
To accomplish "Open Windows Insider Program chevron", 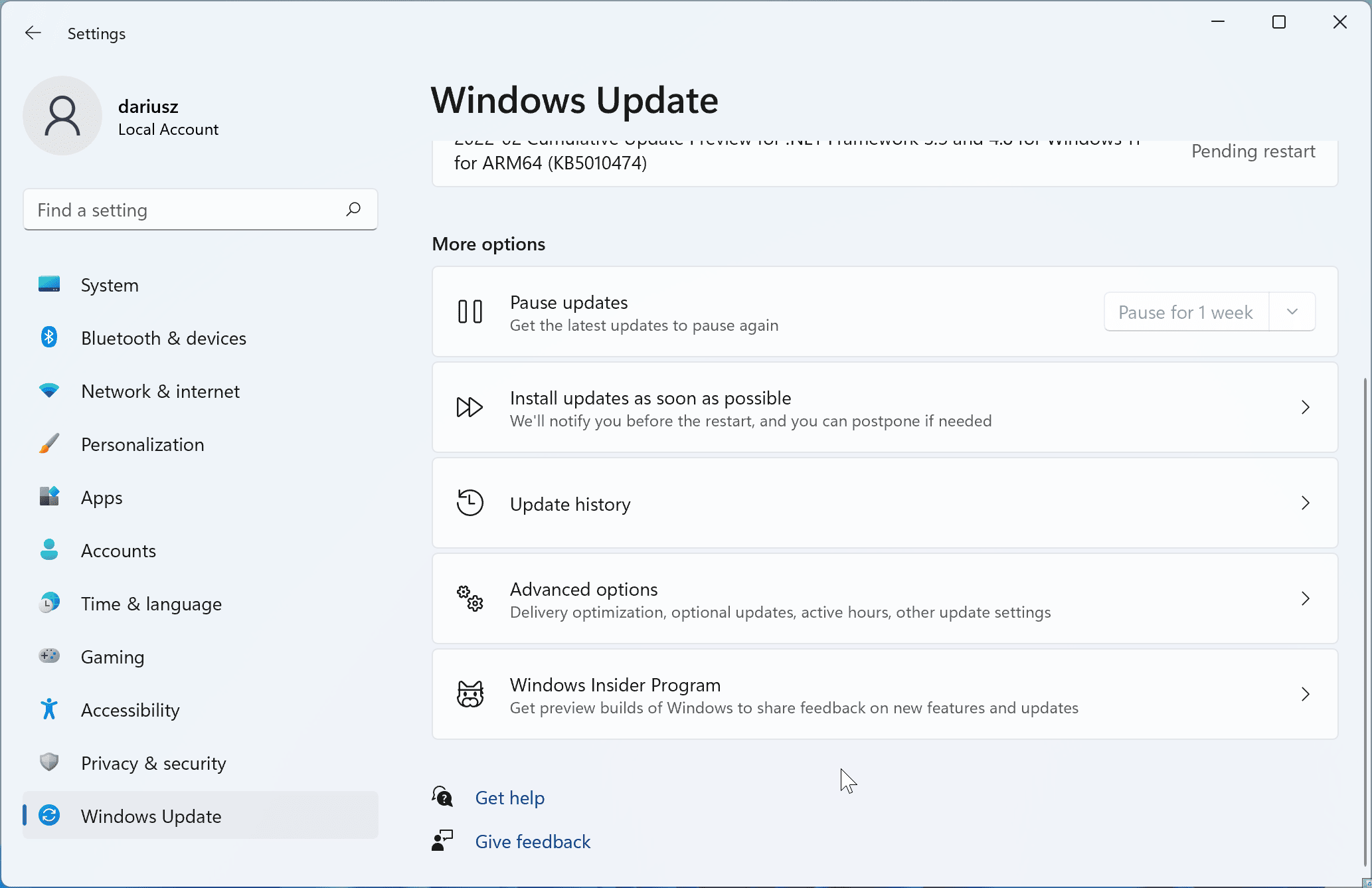I will (x=1306, y=694).
